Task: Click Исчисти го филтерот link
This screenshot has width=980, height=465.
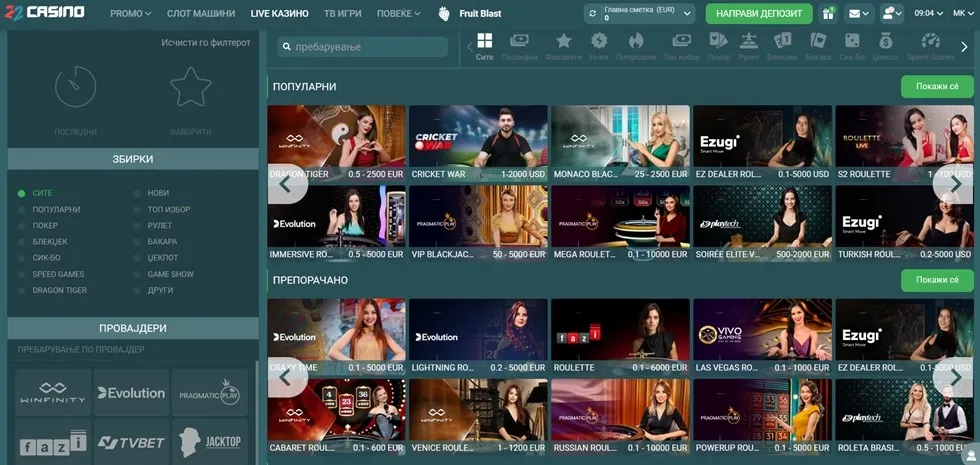Action: coord(205,43)
